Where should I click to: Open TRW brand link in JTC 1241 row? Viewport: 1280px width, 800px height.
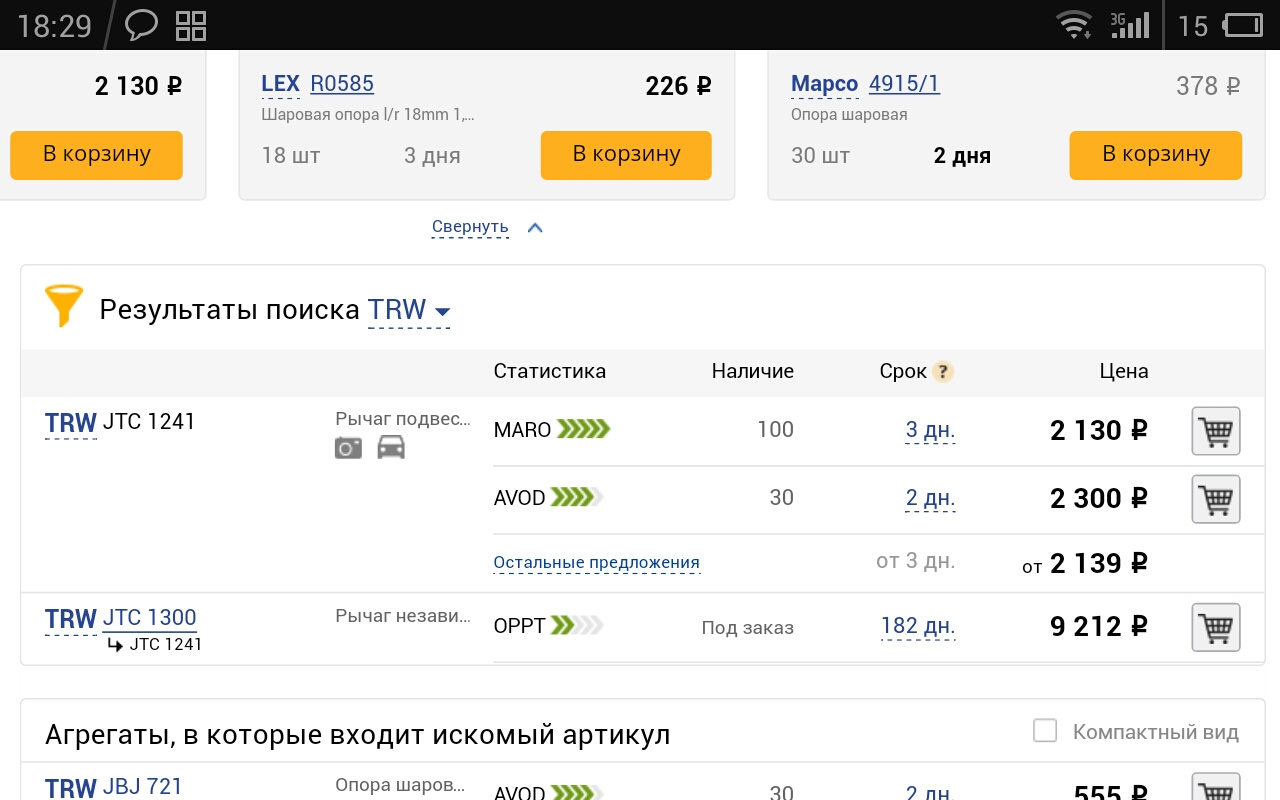71,423
